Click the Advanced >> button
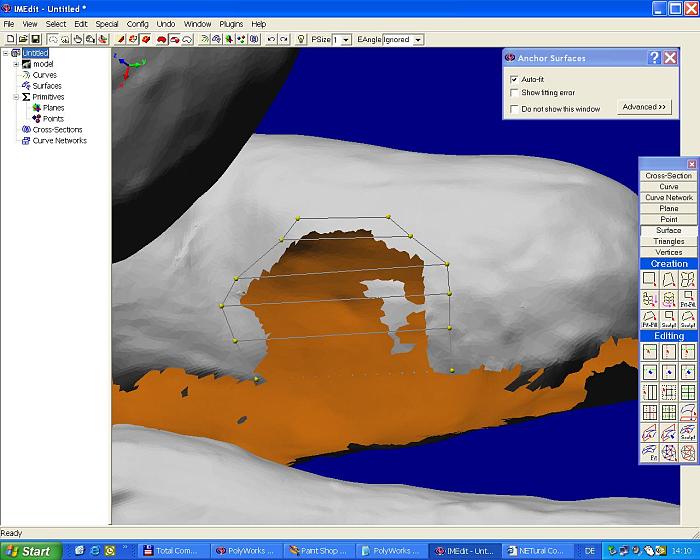700x560 pixels. click(644, 107)
